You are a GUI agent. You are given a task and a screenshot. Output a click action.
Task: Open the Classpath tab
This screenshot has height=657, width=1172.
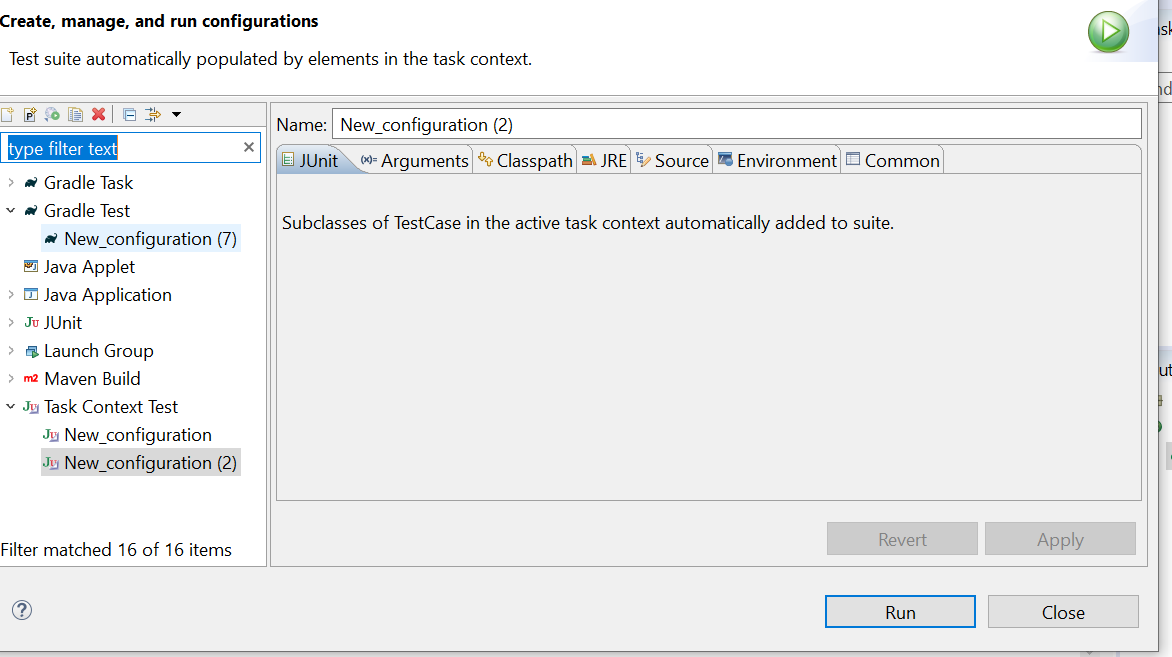click(x=525, y=161)
